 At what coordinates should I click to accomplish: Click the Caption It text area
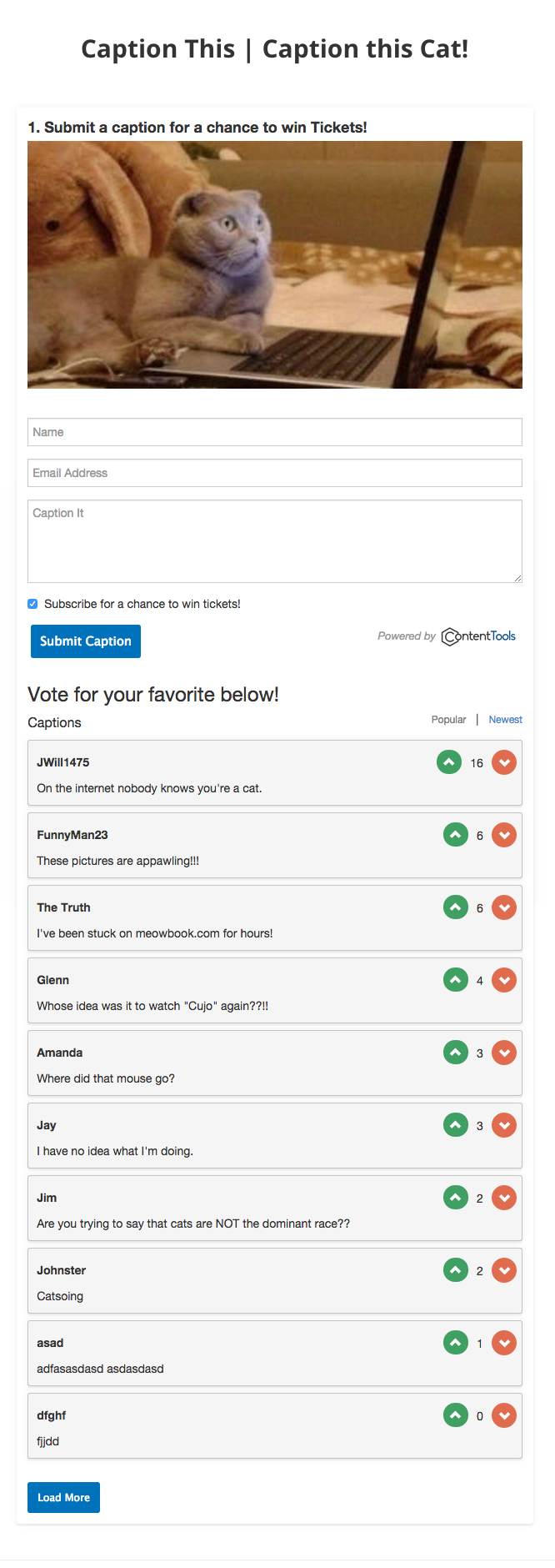(x=275, y=540)
